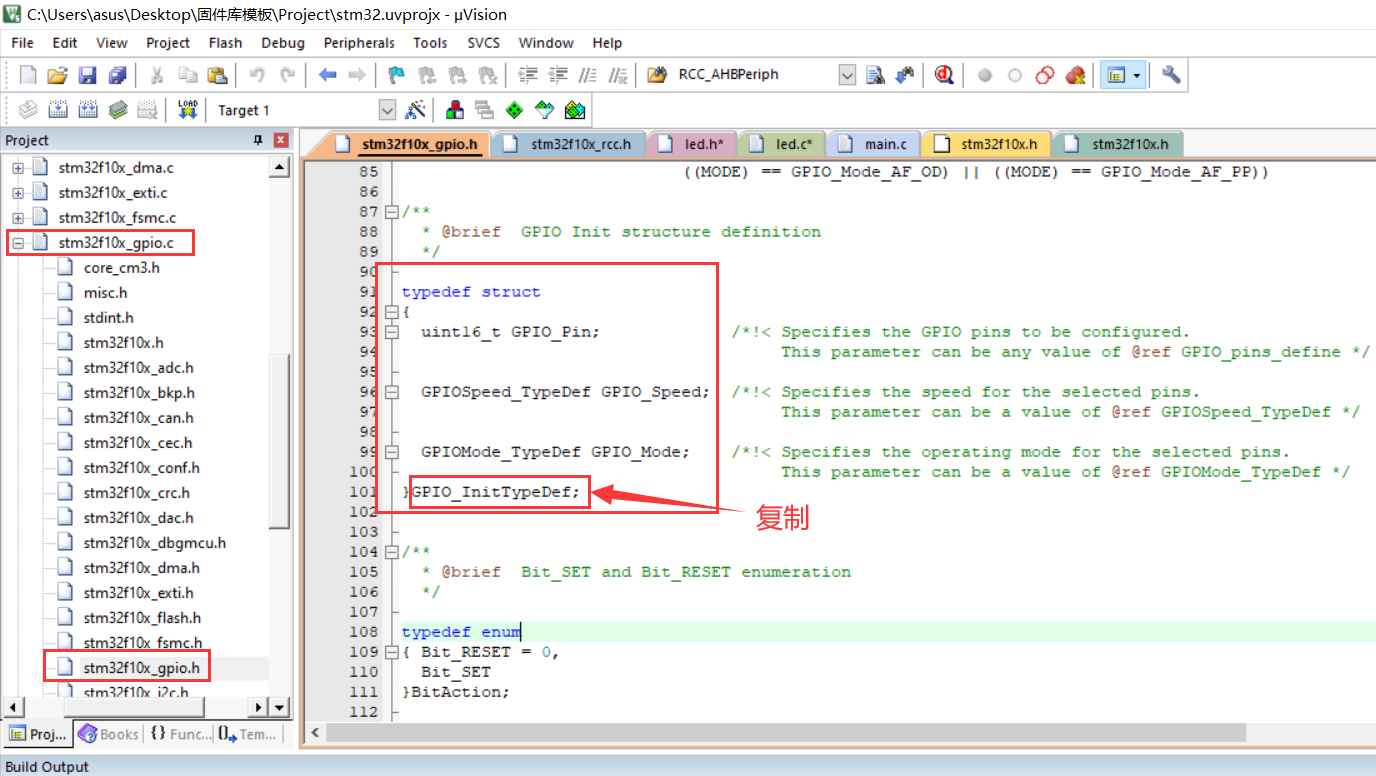
Task: Click the Save All icon
Action: point(117,75)
